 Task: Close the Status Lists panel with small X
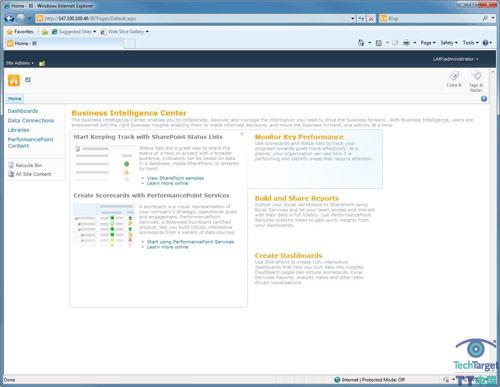click(242, 134)
